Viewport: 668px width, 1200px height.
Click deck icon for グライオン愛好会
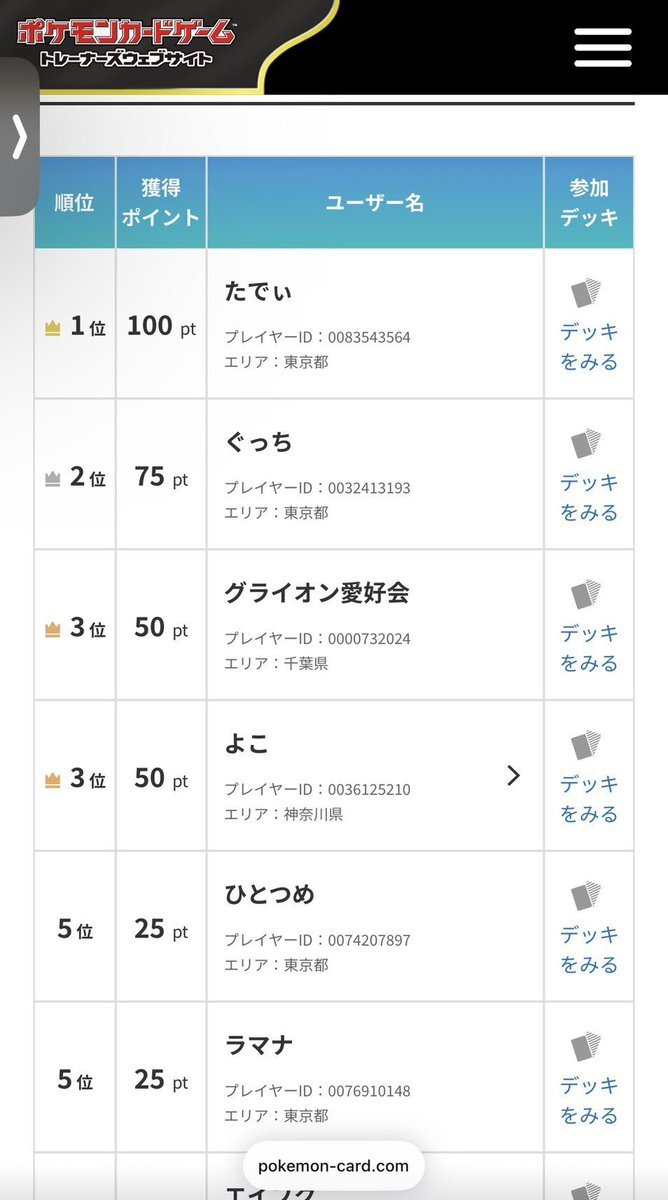coord(587,595)
